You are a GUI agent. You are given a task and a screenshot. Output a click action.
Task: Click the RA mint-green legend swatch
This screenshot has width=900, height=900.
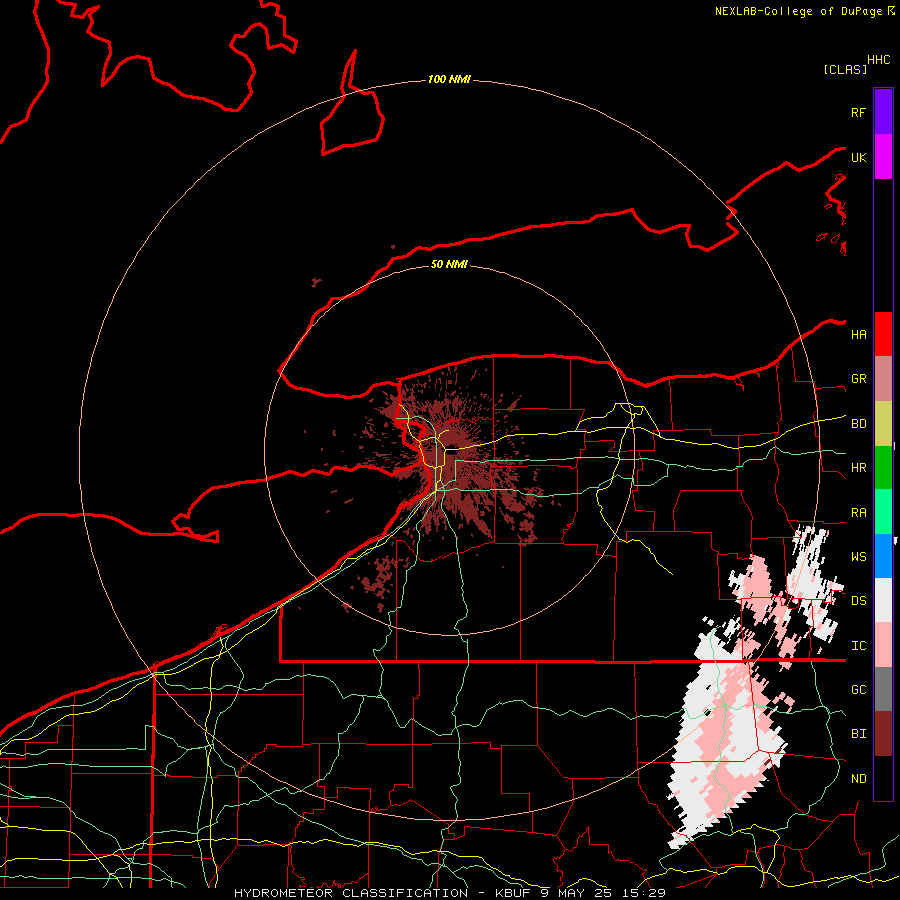tap(883, 512)
